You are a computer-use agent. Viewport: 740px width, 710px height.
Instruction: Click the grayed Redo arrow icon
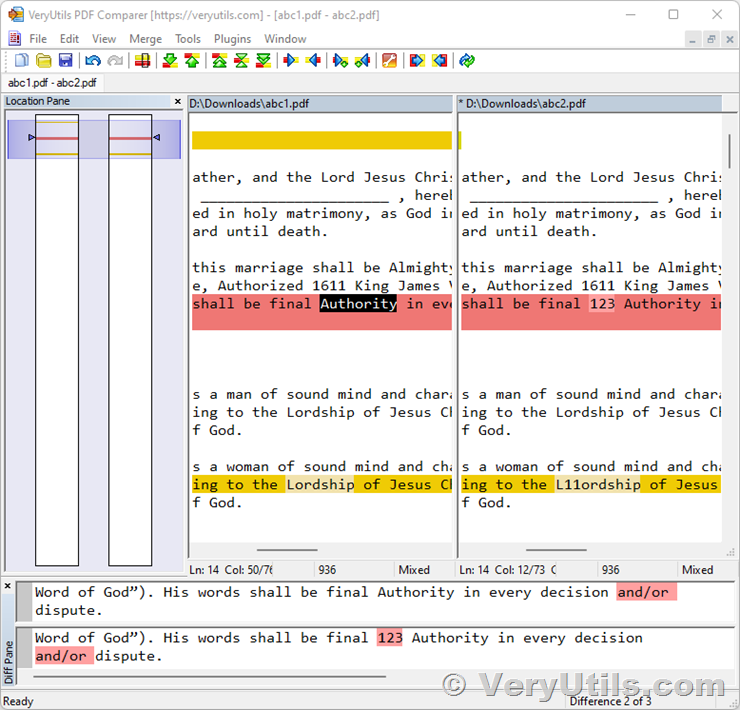[x=115, y=60]
